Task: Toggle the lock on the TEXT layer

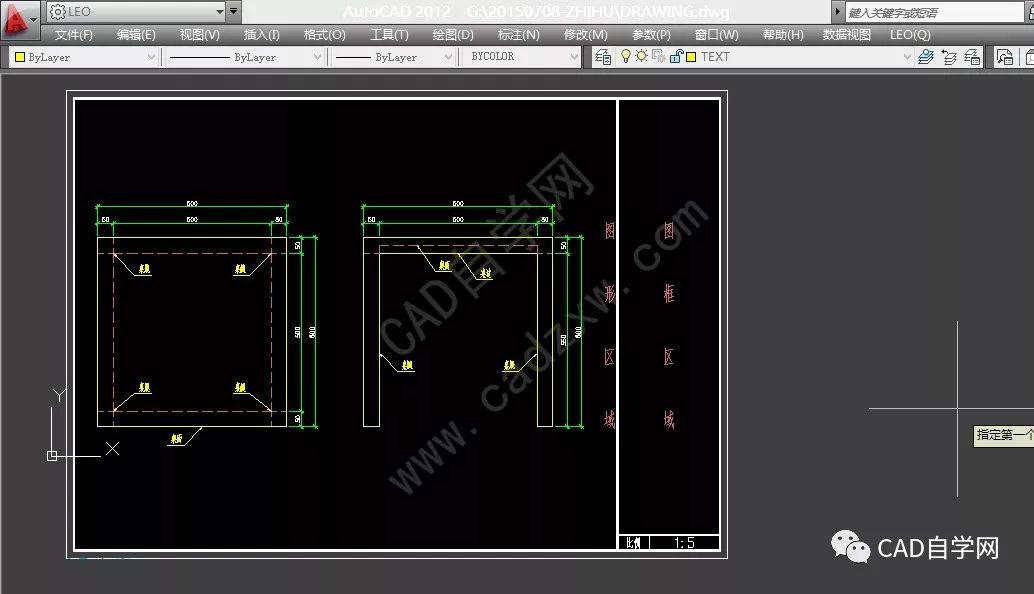Action: pyautogui.click(x=675, y=57)
